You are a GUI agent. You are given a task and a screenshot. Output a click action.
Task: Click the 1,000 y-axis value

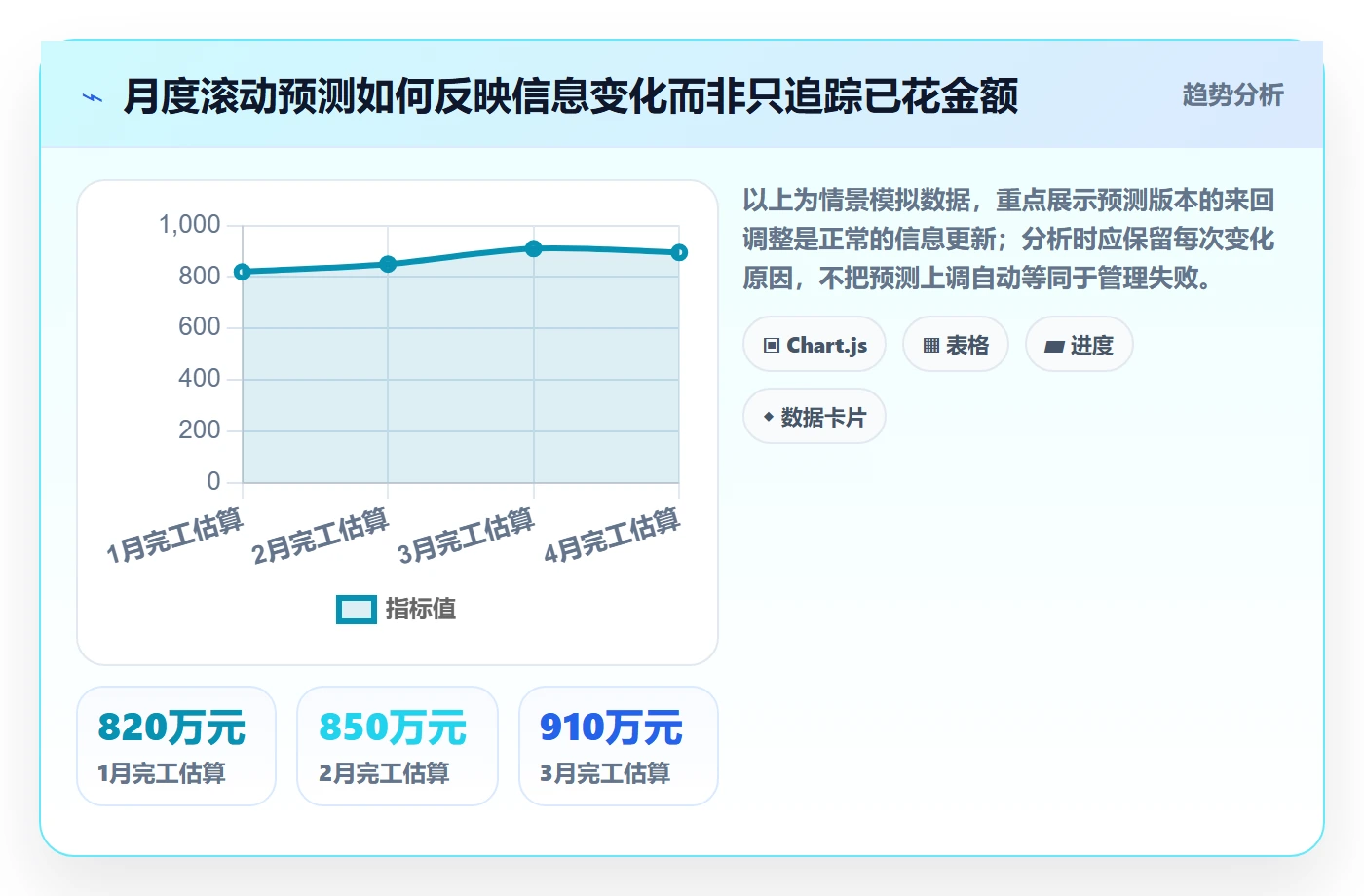(190, 225)
